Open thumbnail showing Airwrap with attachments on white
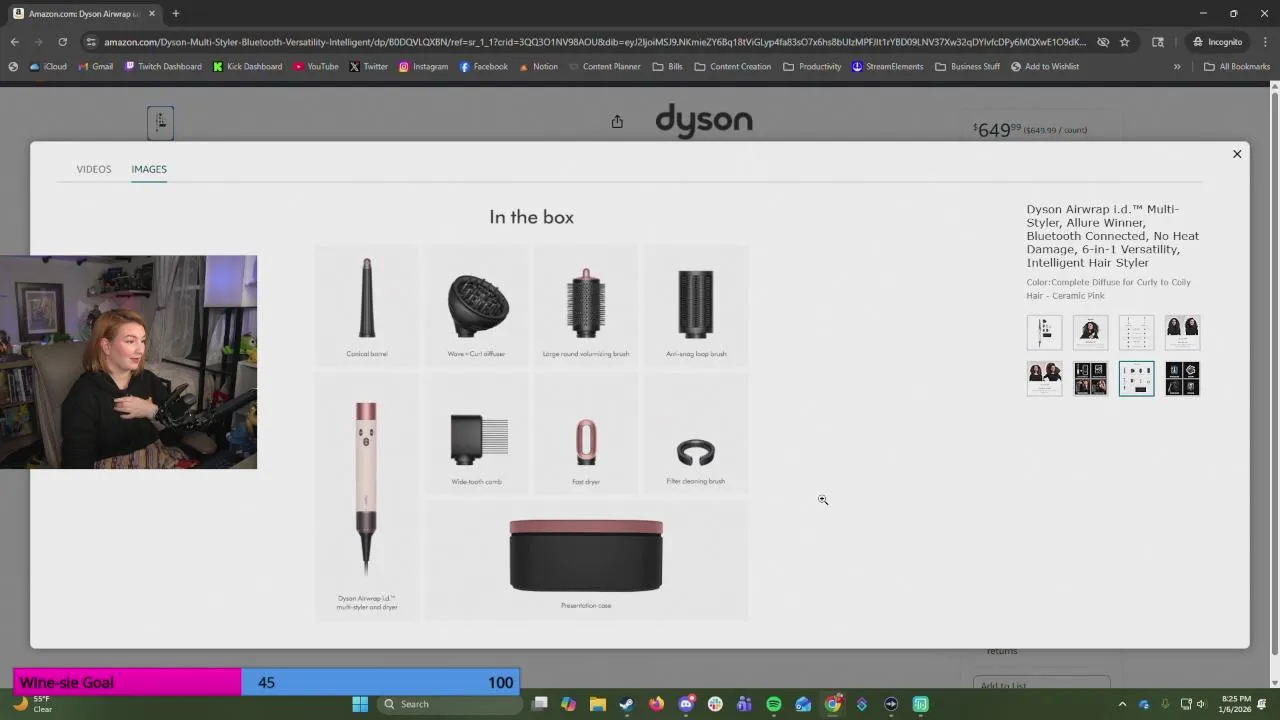1280x720 pixels. click(1044, 332)
